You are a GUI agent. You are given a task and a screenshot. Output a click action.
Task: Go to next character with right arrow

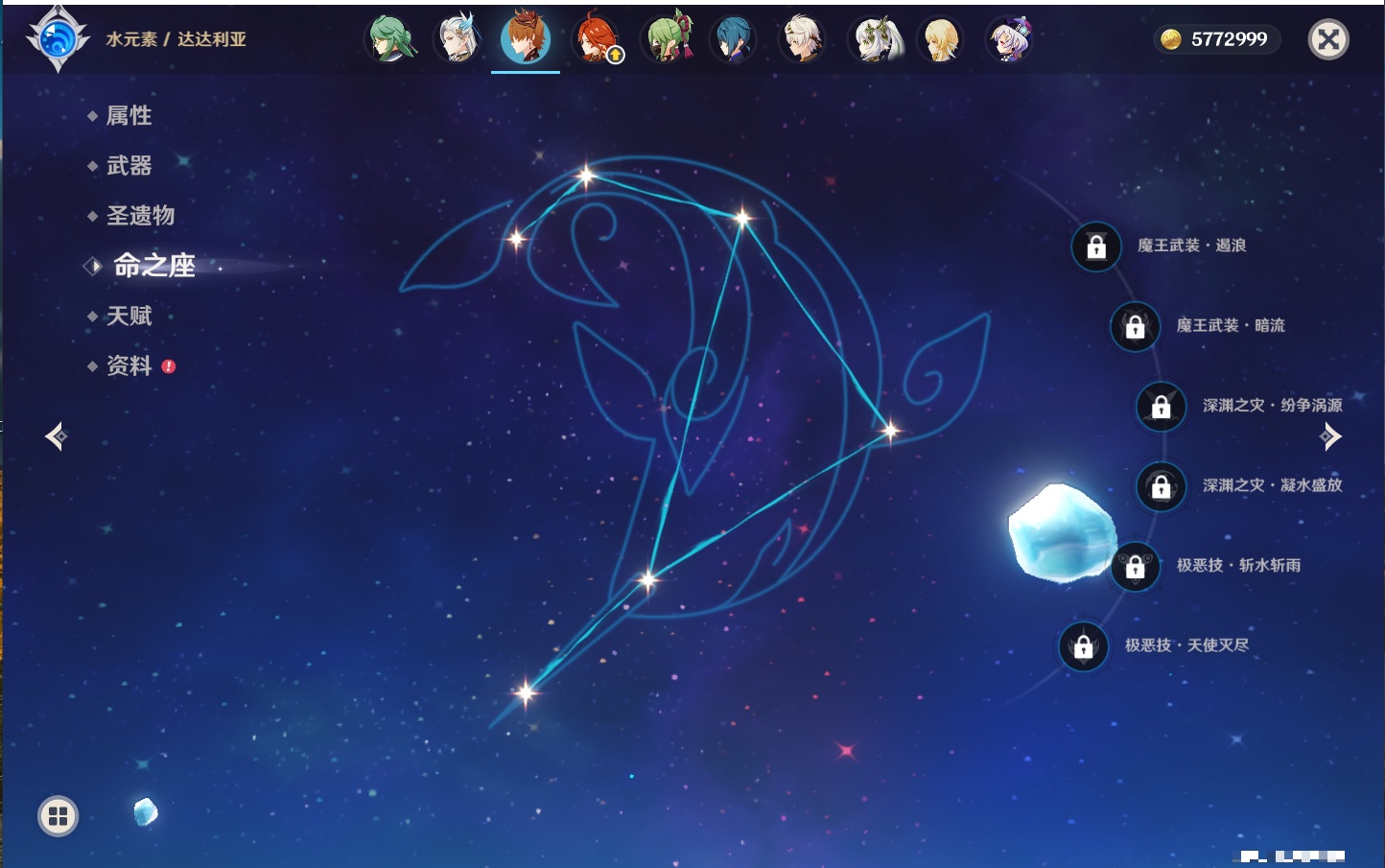point(1330,436)
